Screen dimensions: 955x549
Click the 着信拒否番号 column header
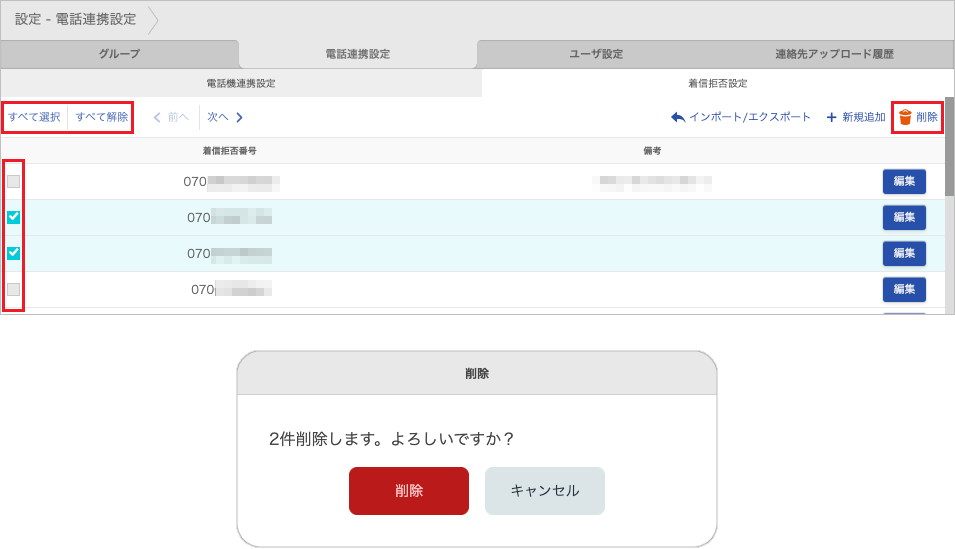pyautogui.click(x=230, y=151)
